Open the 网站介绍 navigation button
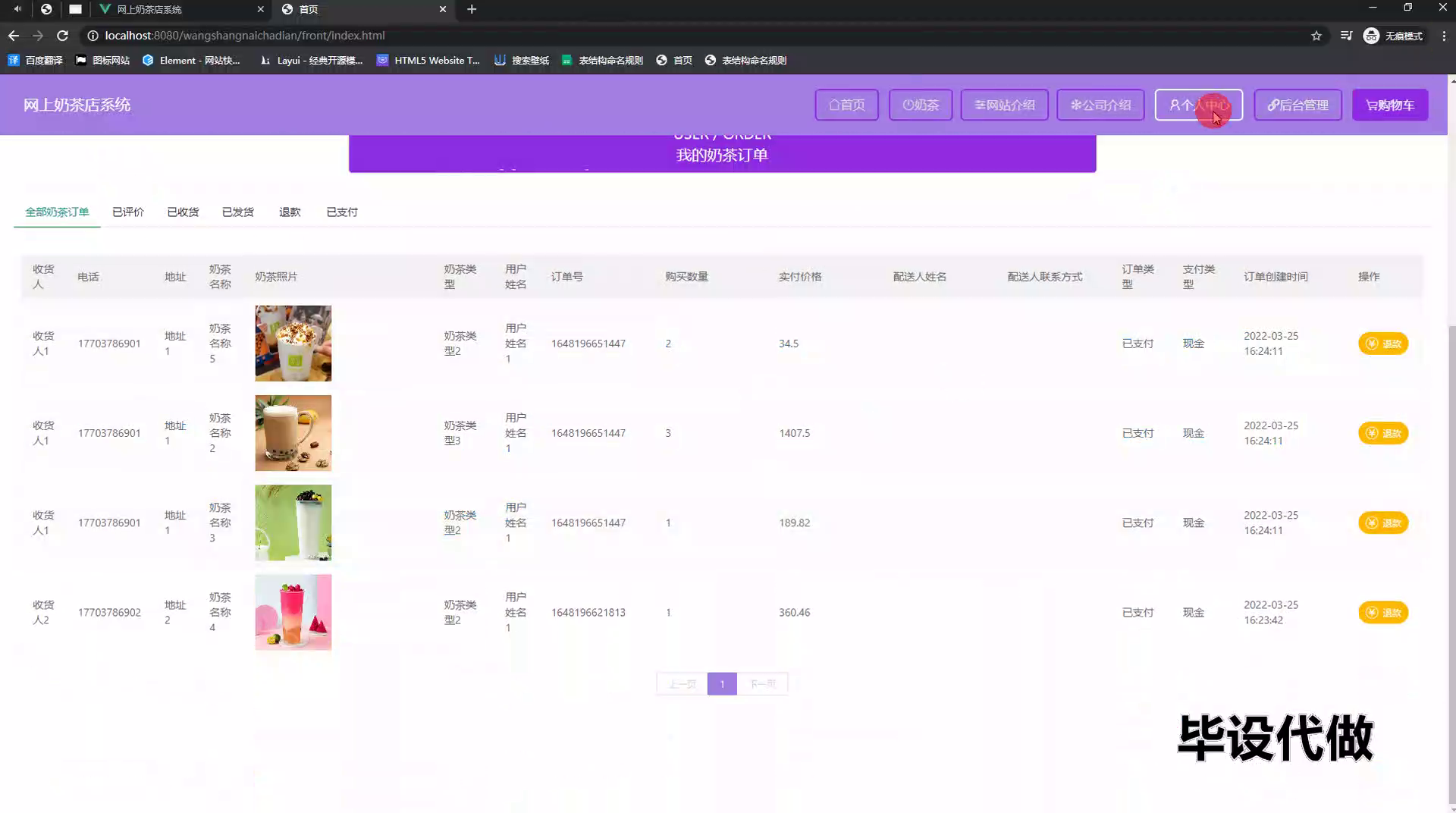This screenshot has height=813, width=1456. (x=1005, y=105)
